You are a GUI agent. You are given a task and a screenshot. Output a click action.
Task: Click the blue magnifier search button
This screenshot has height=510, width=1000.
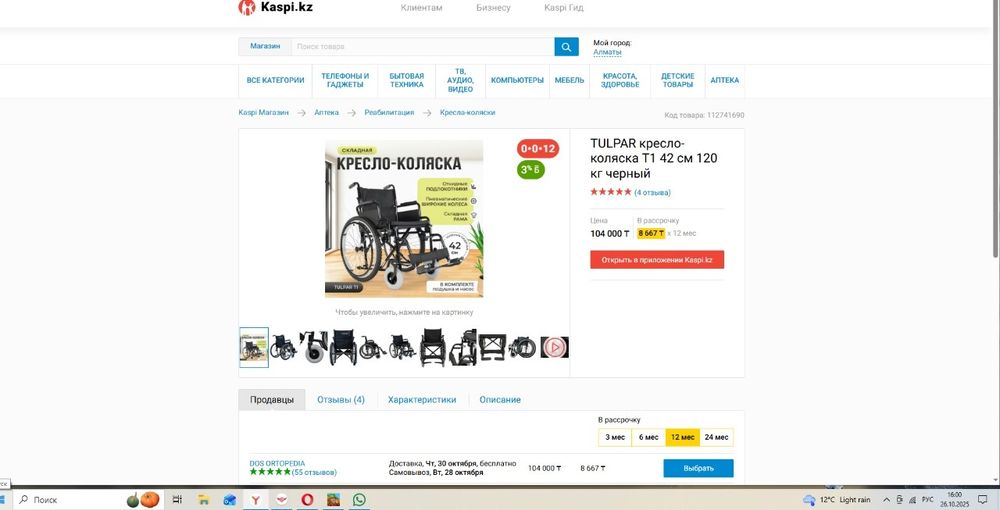point(566,47)
